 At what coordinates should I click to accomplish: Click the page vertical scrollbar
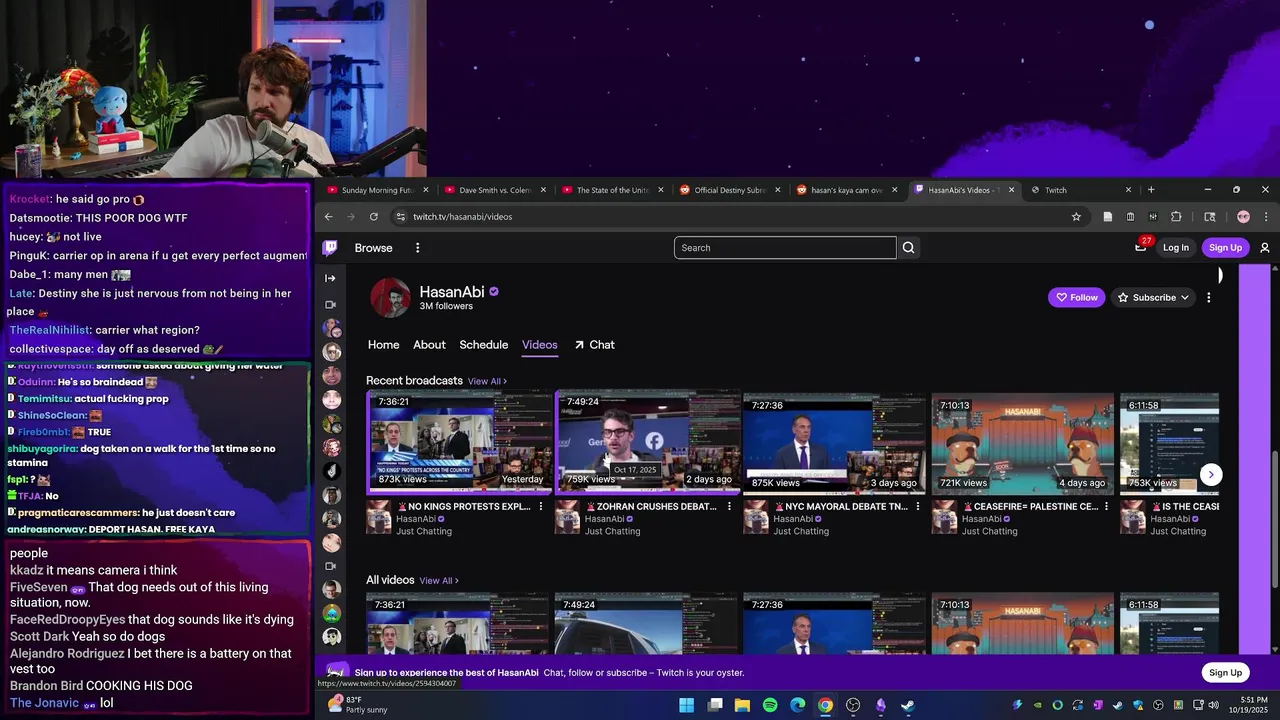click(1274, 520)
